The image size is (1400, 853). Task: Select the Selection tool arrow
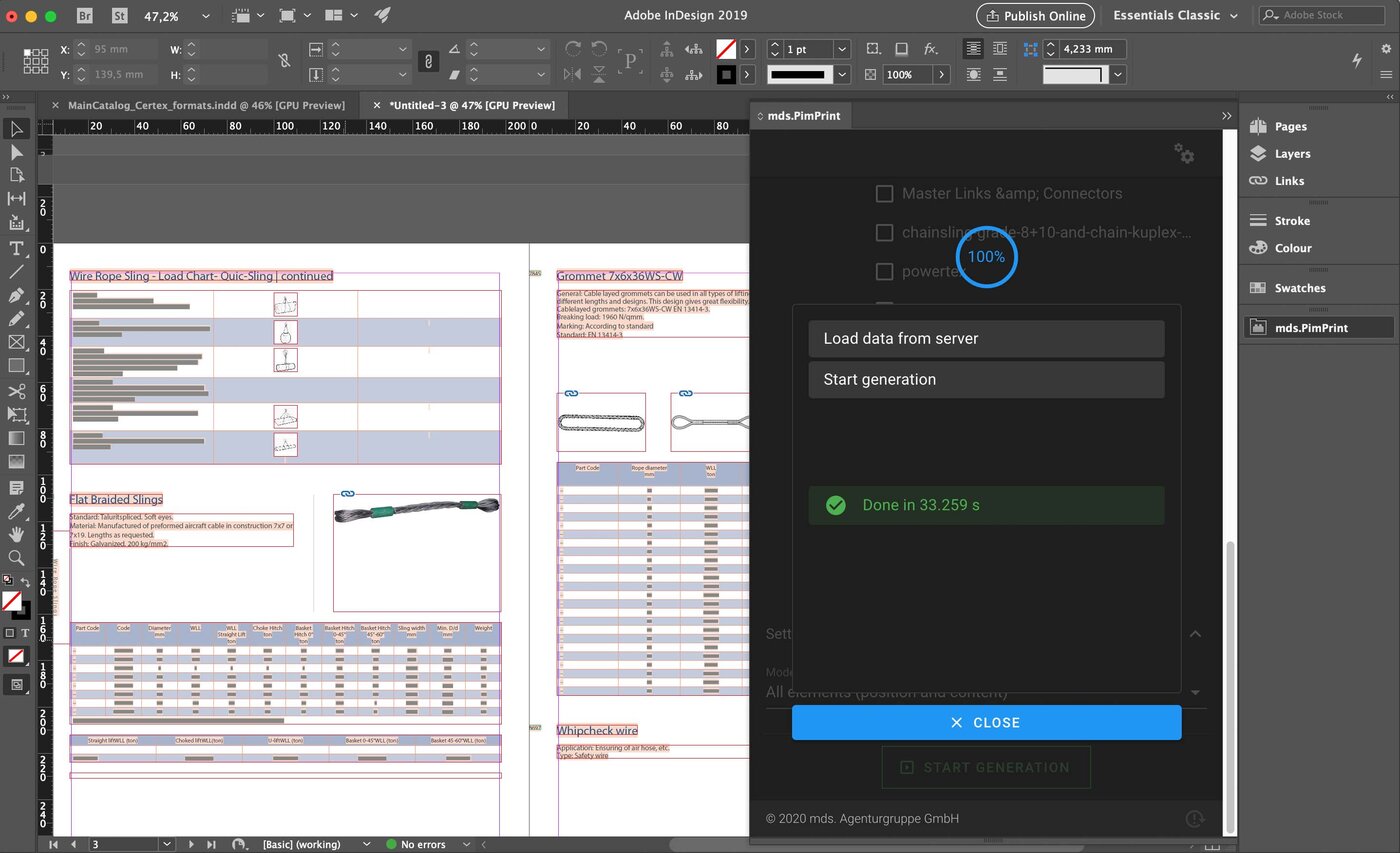tap(16, 129)
